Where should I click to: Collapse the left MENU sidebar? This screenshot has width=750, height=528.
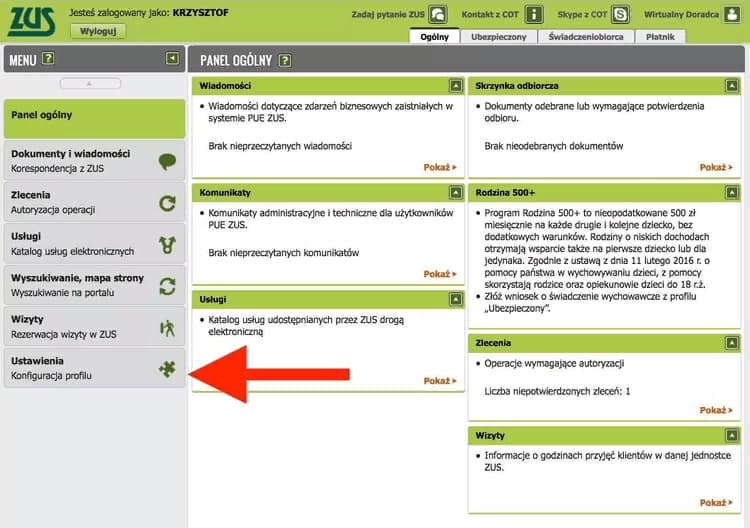(x=173, y=59)
